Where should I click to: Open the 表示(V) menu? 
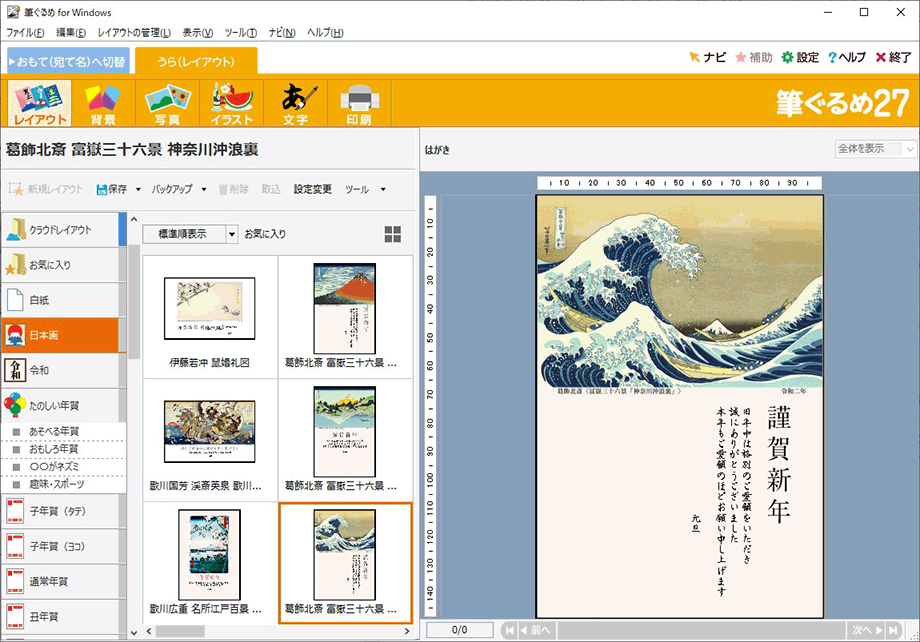point(198,33)
